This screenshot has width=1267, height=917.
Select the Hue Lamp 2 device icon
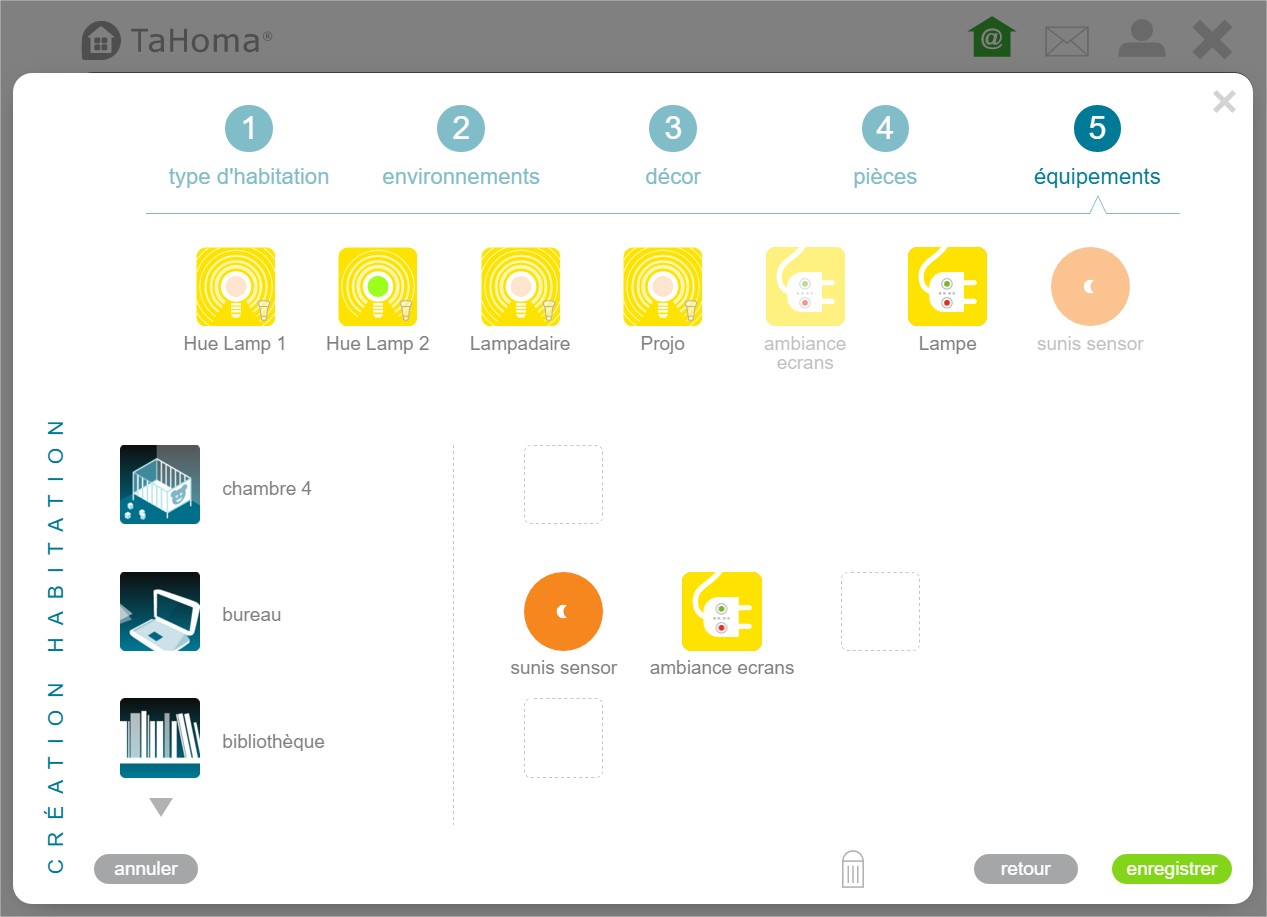377,287
